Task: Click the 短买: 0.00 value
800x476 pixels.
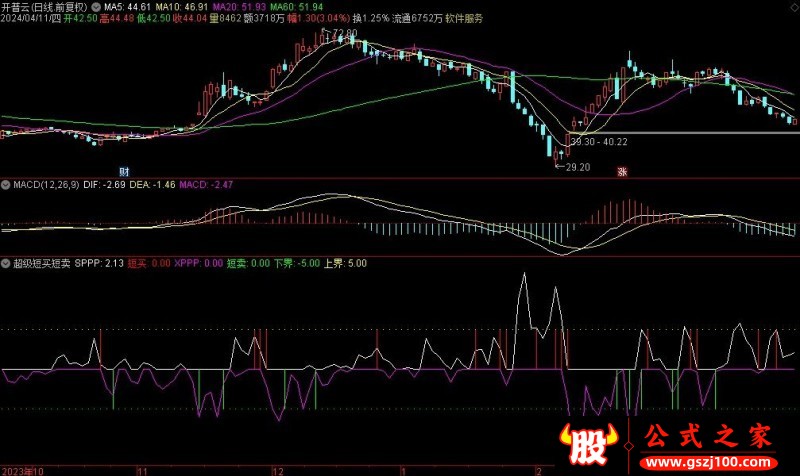Action: coord(149,263)
